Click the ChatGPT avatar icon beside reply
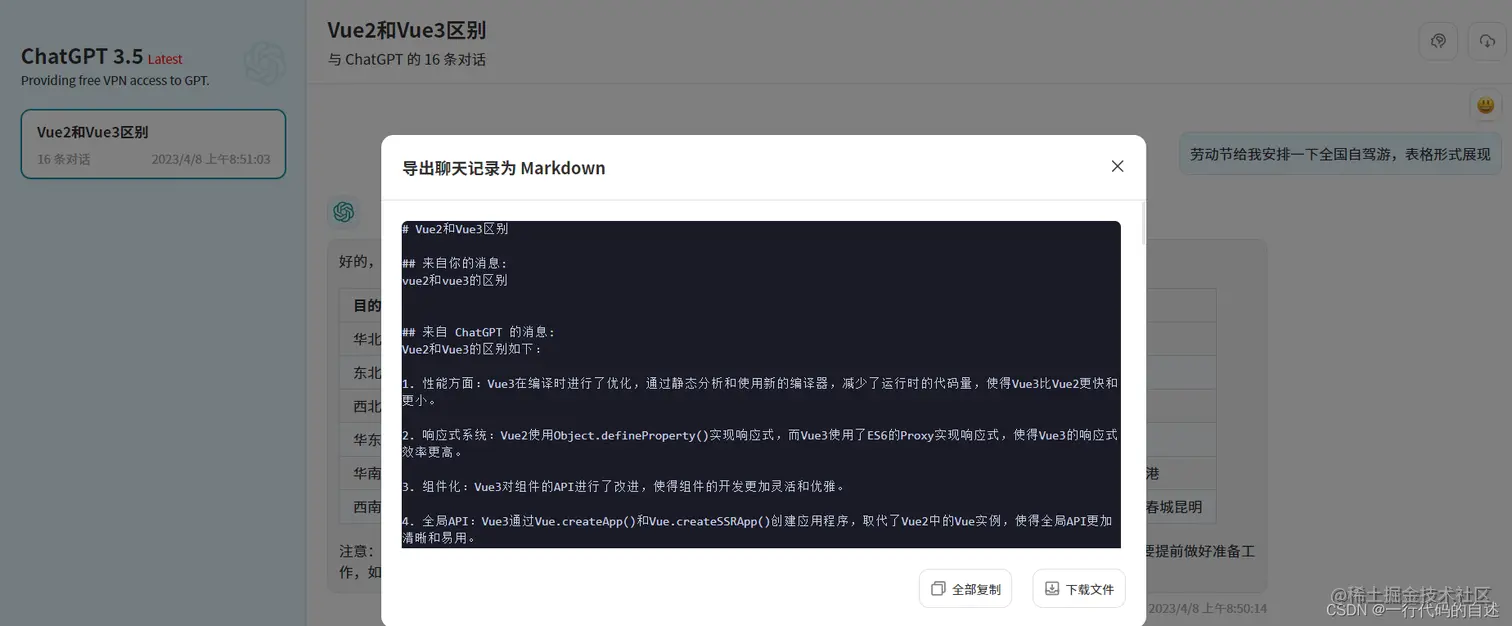Image resolution: width=1512 pixels, height=626 pixels. [x=343, y=212]
